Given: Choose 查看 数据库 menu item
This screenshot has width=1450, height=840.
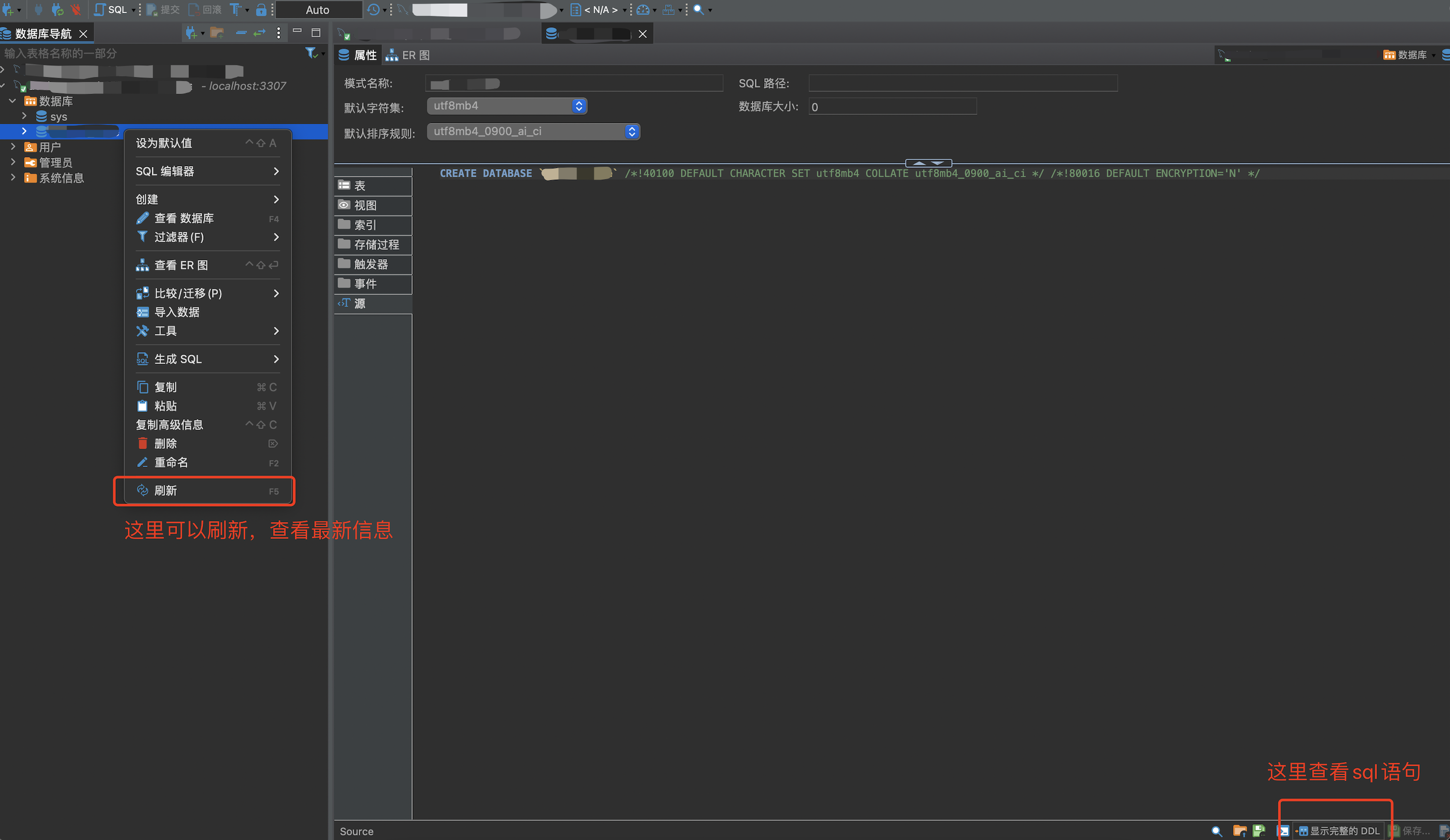Looking at the screenshot, I should coord(208,218).
